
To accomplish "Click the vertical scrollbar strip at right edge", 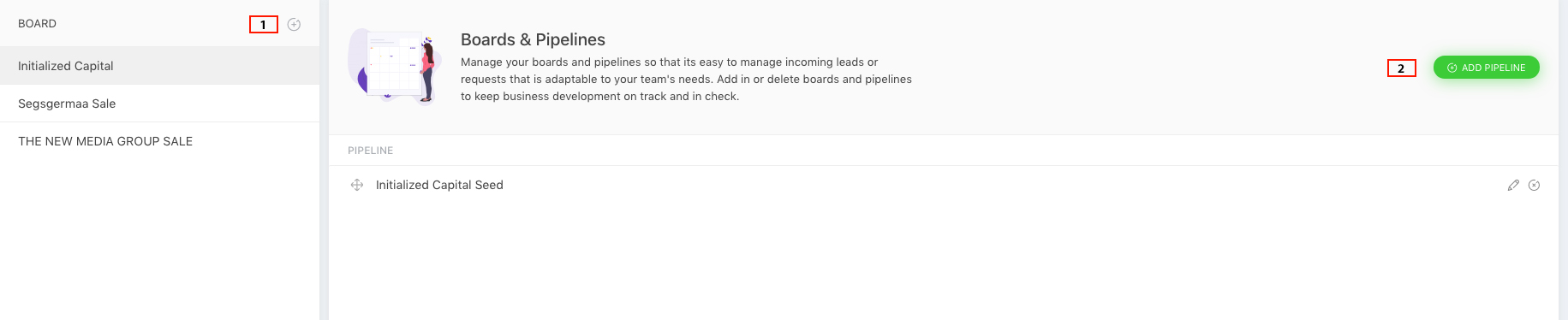I will [1563, 160].
